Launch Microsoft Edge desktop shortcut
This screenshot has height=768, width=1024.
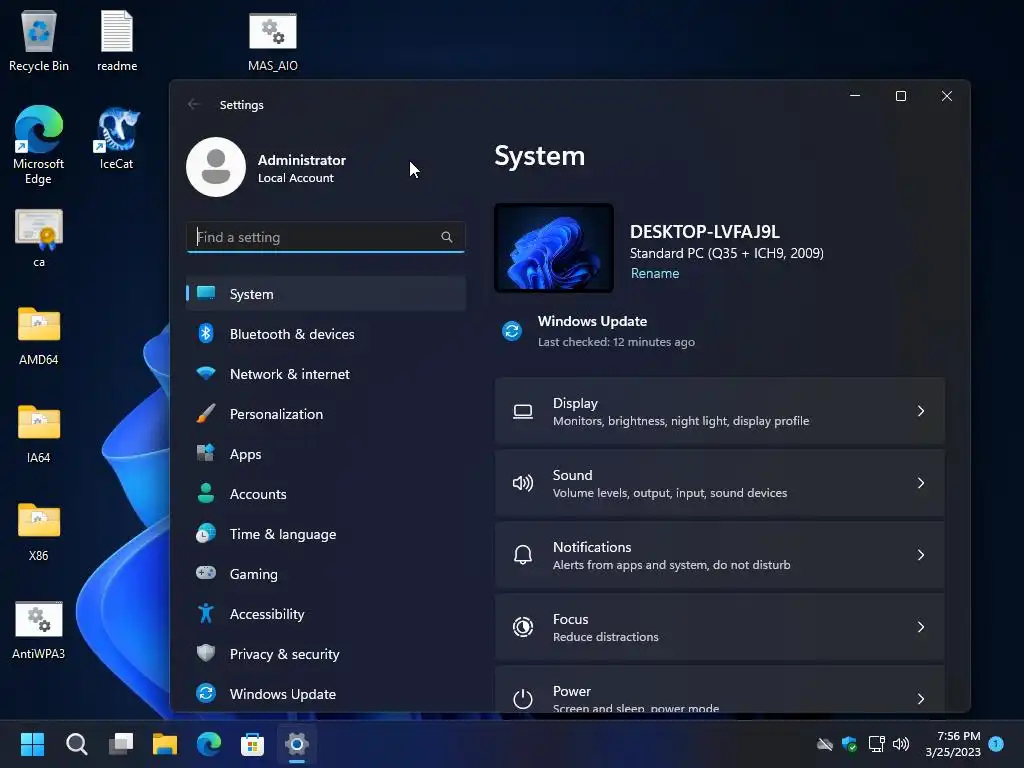coord(39,145)
